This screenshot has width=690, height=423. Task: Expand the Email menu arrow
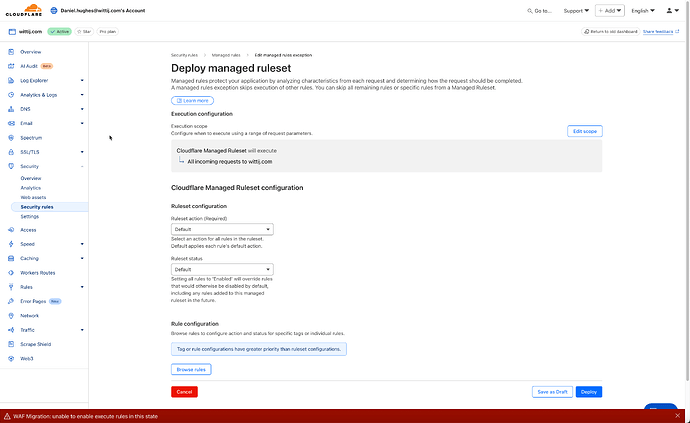click(82, 123)
